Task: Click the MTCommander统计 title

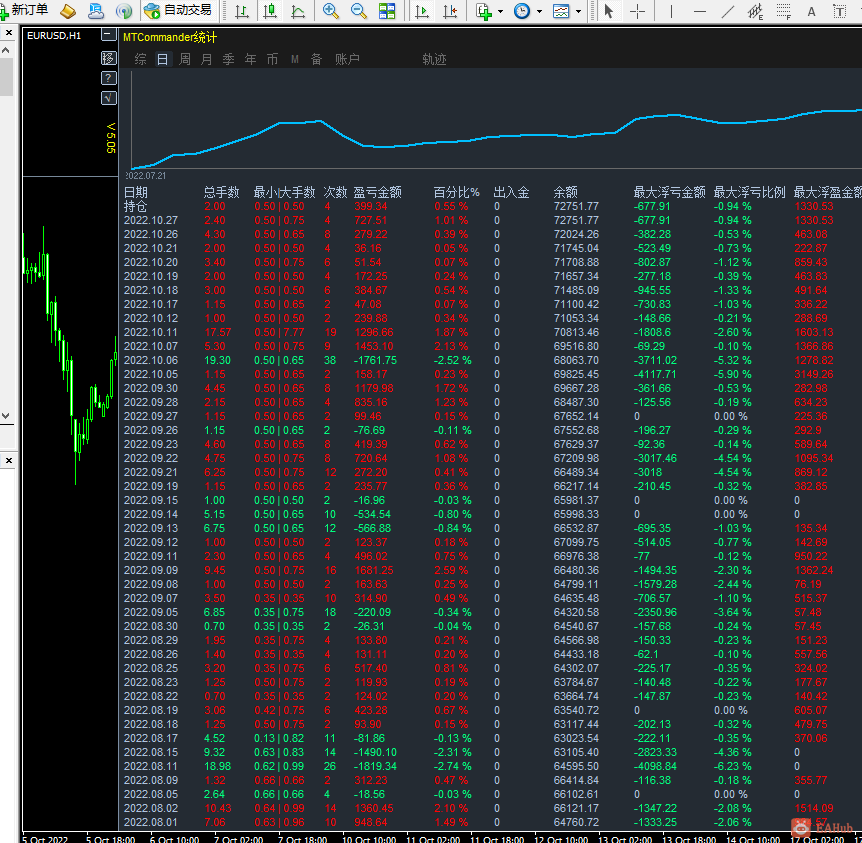Action: pyautogui.click(x=170, y=37)
